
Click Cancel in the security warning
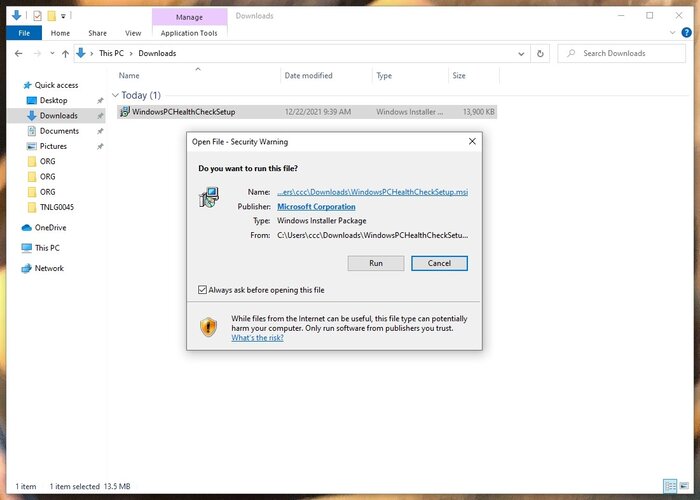439,263
